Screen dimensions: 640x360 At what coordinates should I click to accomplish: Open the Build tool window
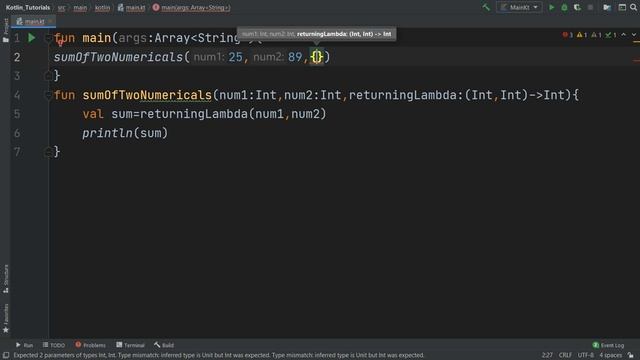[164, 345]
